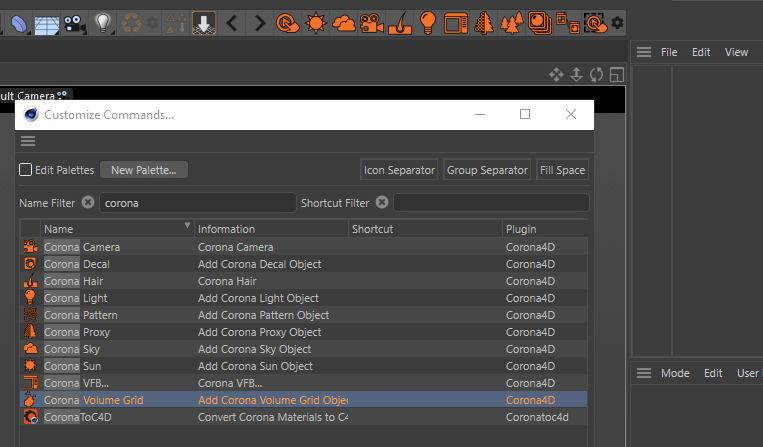Open the Mode menu in Attribute Manager

pyautogui.click(x=675, y=373)
